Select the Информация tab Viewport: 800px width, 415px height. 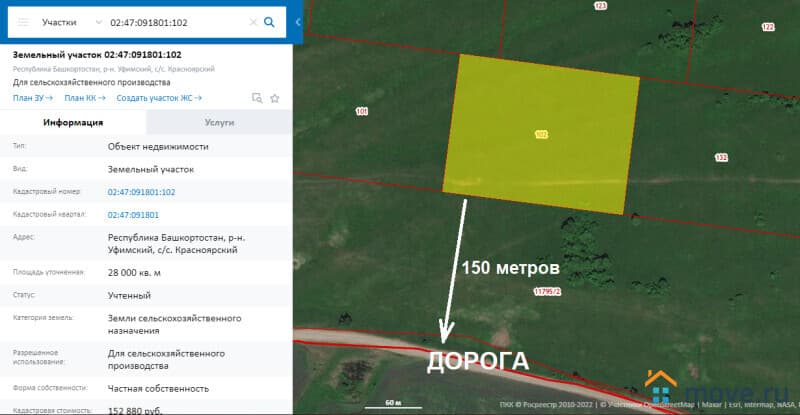pyautogui.click(x=73, y=122)
